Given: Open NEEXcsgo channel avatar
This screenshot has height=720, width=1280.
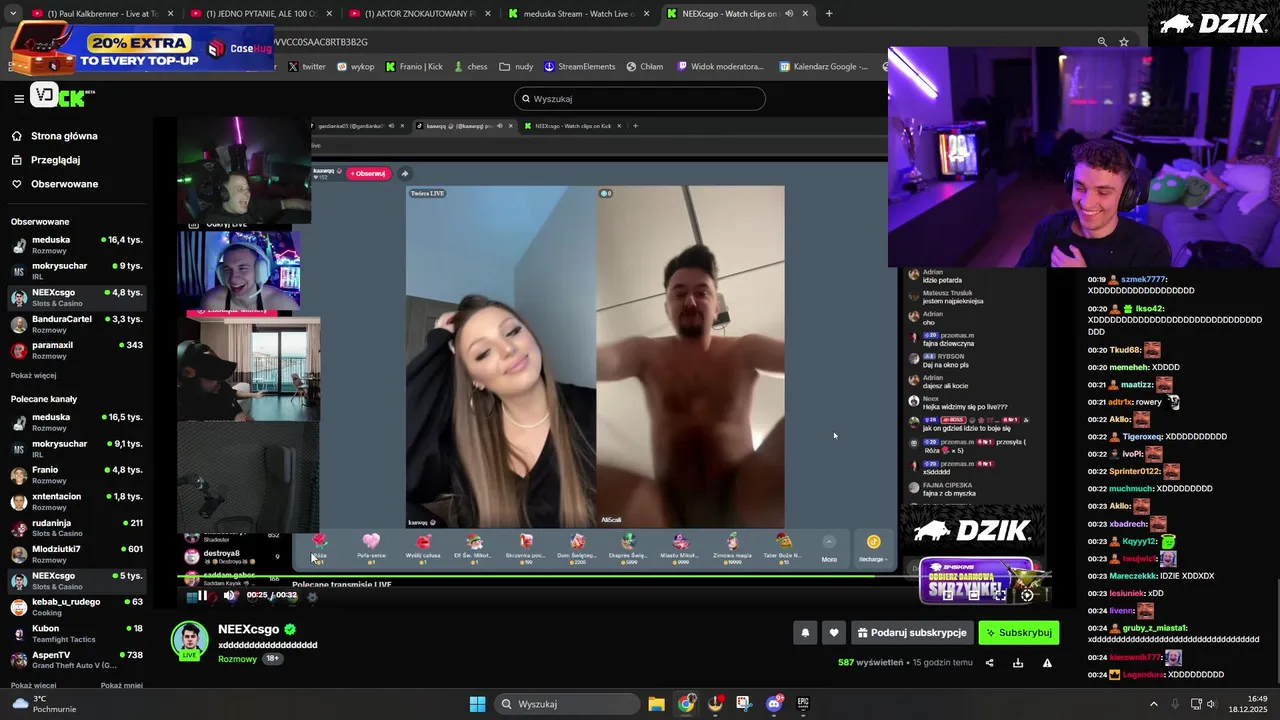Looking at the screenshot, I should 189,641.
